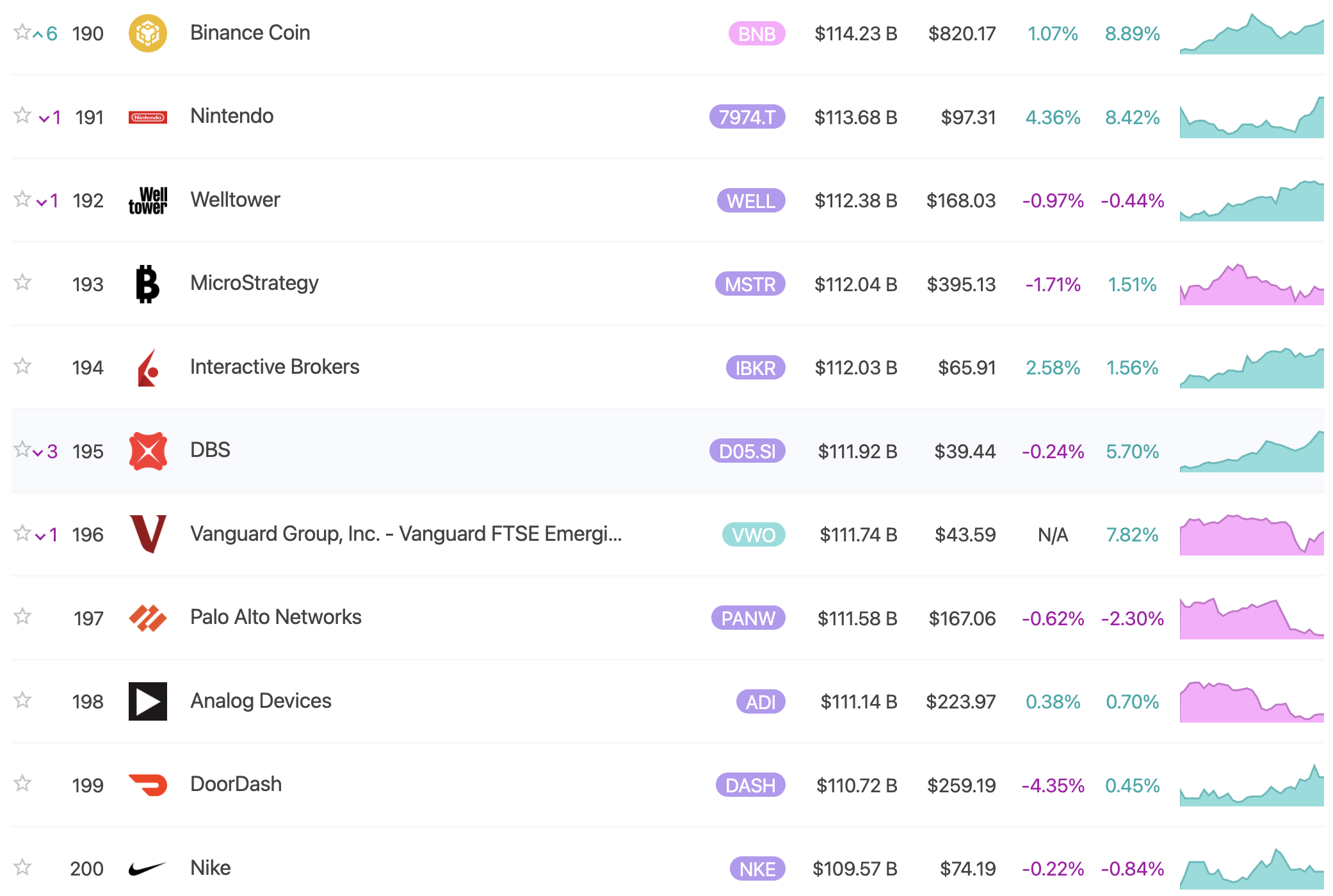Open the DoorDash 30-day sparkline chart

coord(1251,785)
